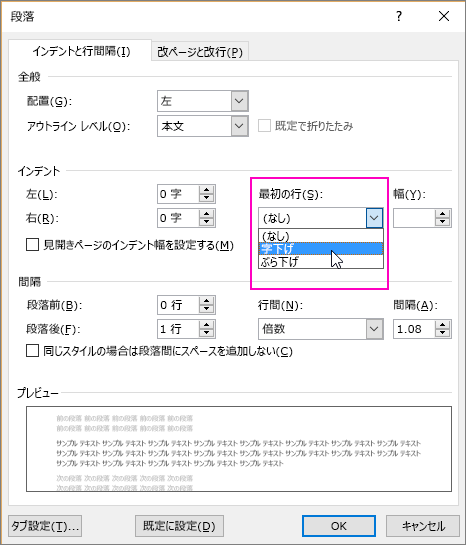Click the 幅 width input field

click(x=414, y=218)
